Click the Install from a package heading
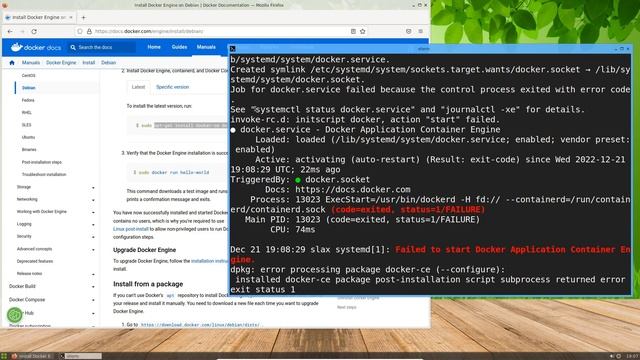 tap(148, 284)
